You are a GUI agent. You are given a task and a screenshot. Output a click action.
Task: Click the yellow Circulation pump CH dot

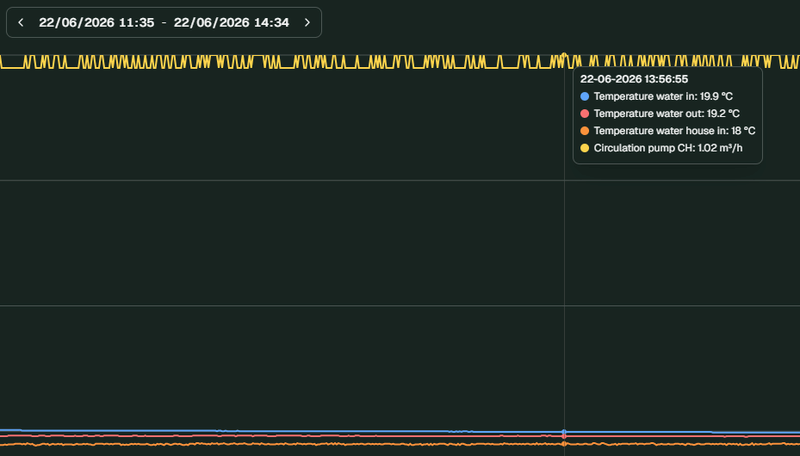coord(585,148)
